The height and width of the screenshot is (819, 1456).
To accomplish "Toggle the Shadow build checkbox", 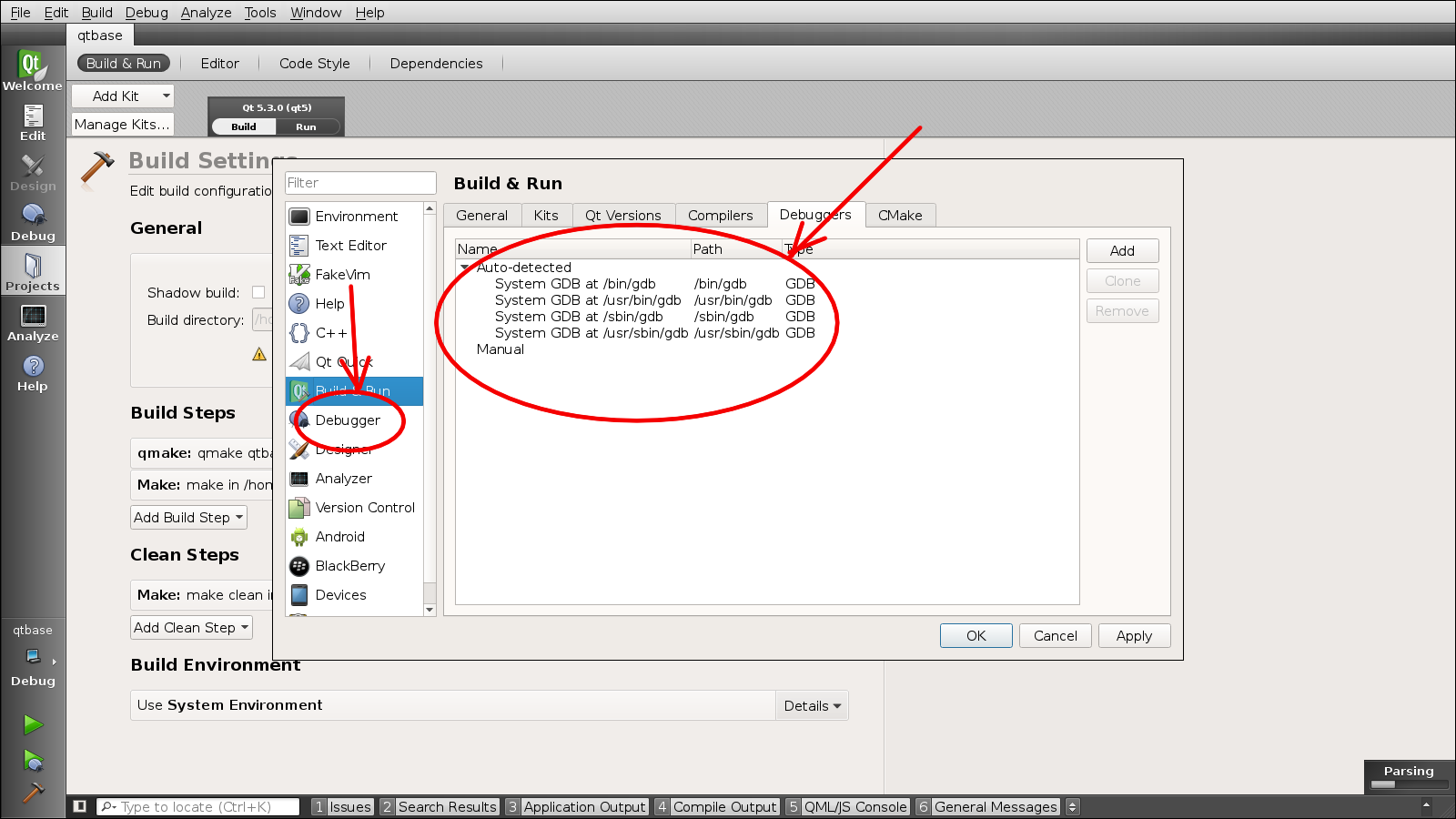I will pyautogui.click(x=258, y=292).
